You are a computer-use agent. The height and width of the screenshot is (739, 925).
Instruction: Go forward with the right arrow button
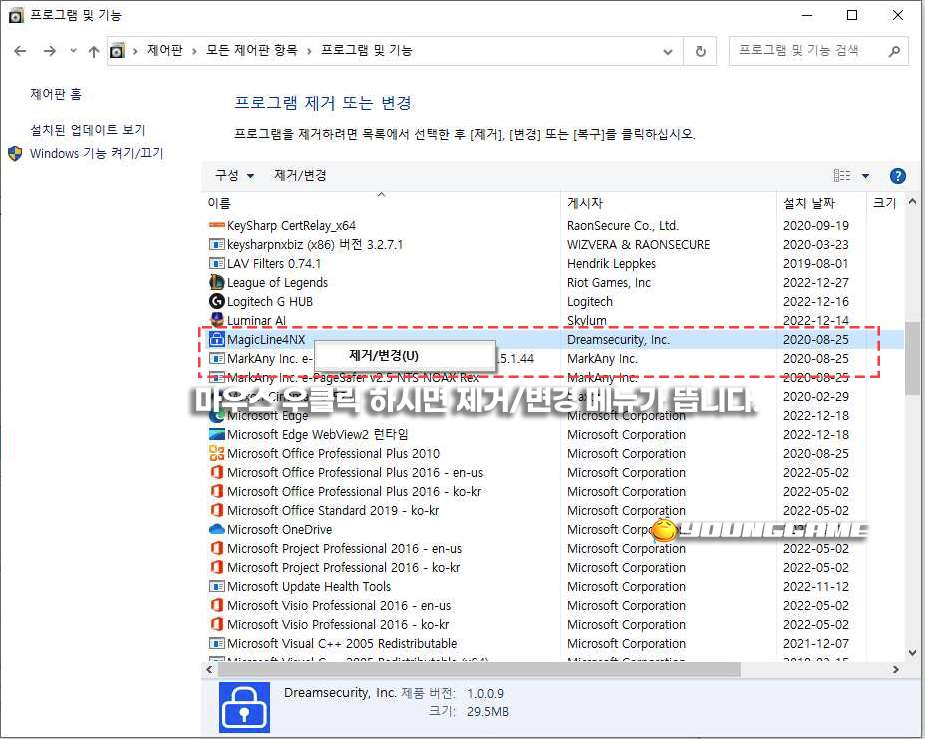(x=50, y=51)
